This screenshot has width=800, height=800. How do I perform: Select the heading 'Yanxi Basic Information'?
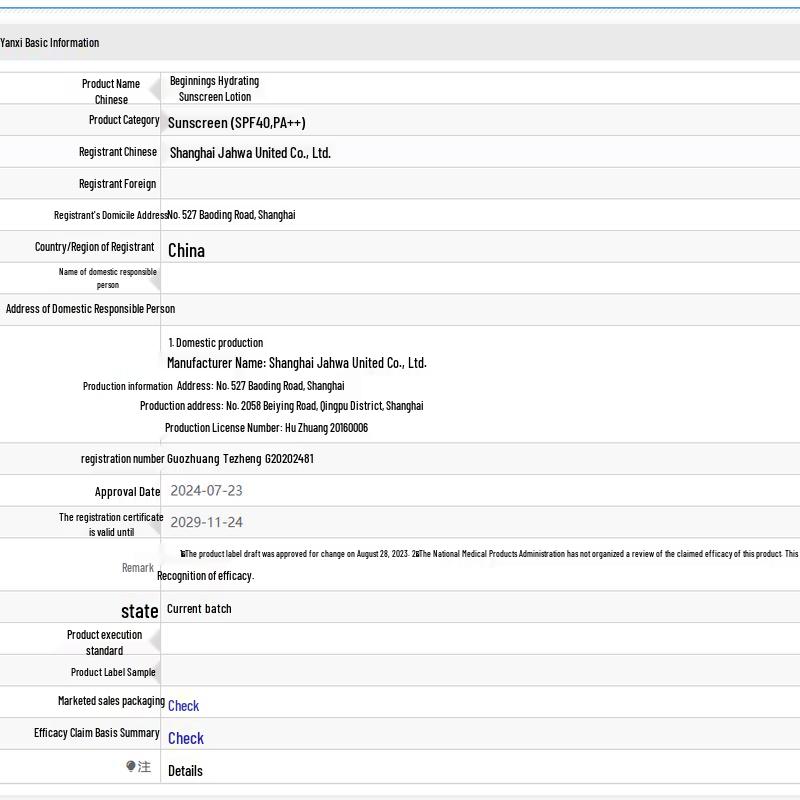tap(49, 43)
